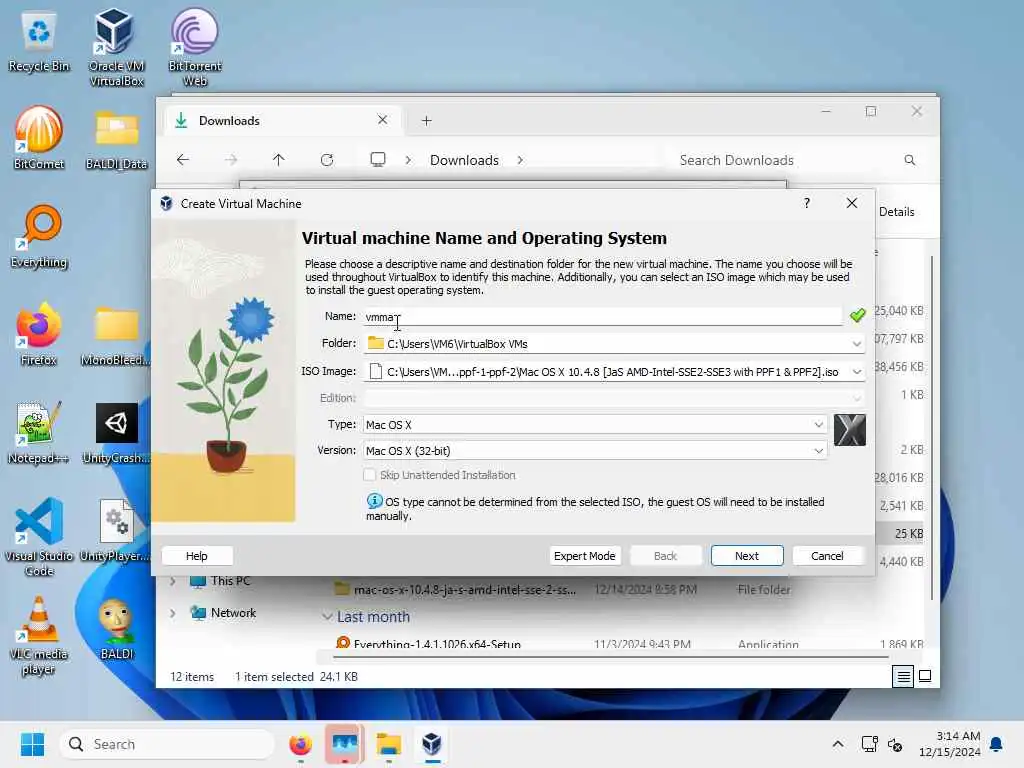
Task: Open BitTorrent Web desktop shortcut
Action: click(195, 47)
